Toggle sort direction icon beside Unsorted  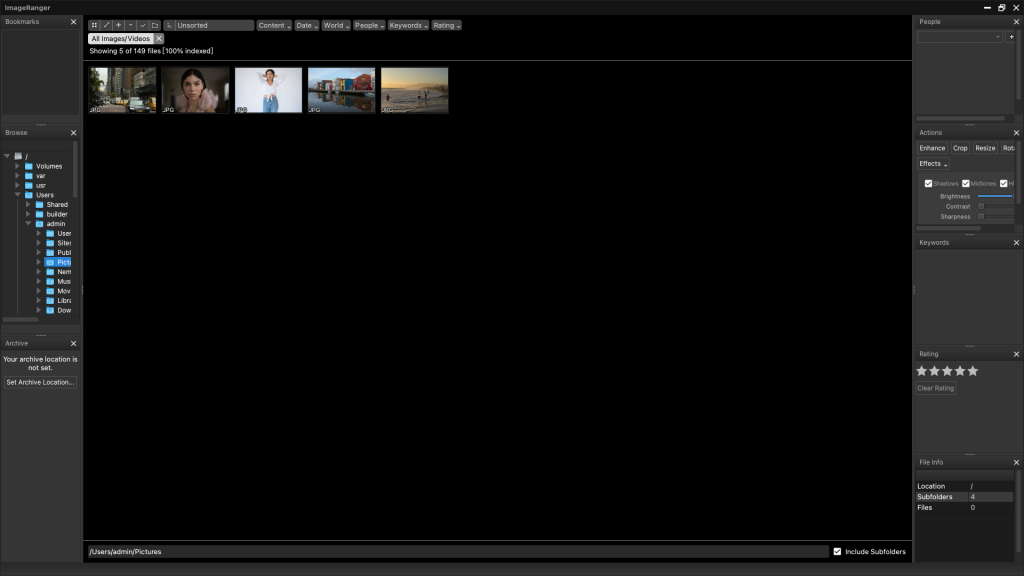point(169,25)
